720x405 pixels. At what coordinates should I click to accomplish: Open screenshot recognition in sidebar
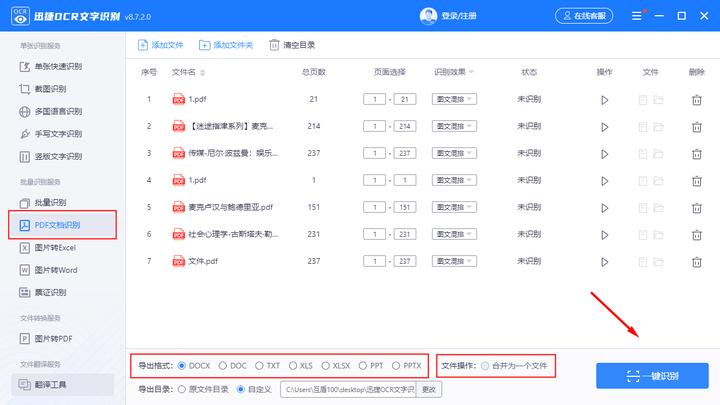click(43, 89)
